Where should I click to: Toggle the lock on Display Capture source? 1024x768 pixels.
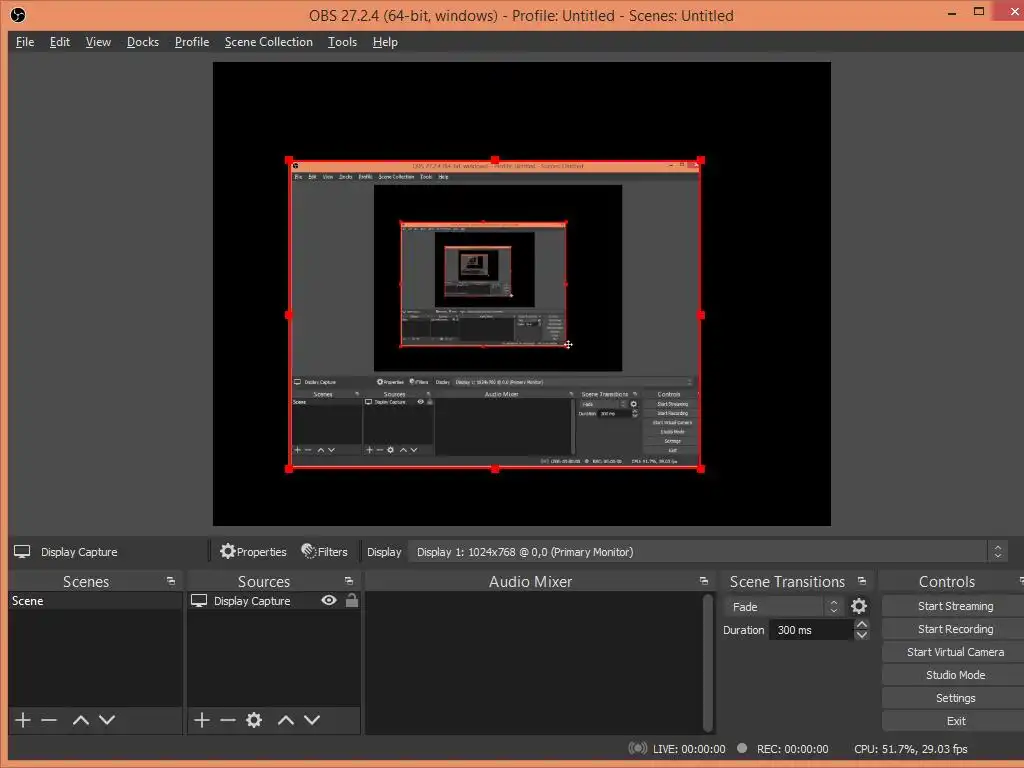[x=351, y=600]
